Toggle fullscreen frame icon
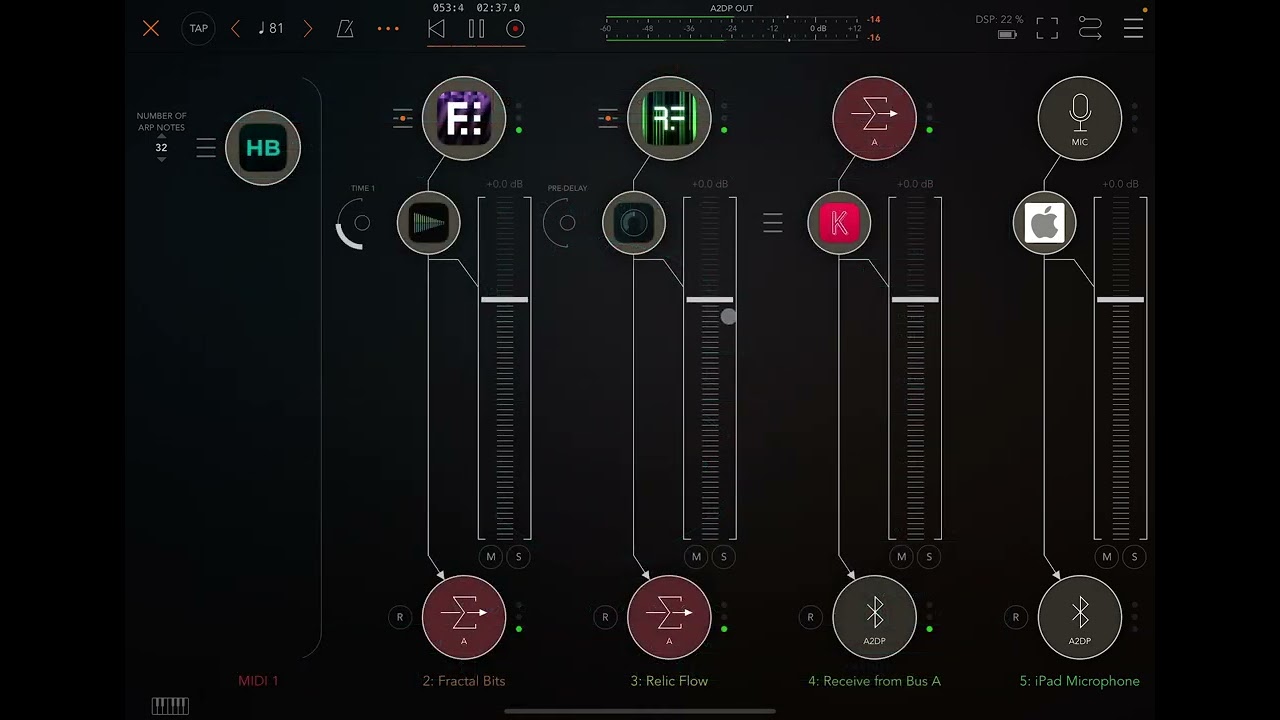The image size is (1280, 720). point(1047,28)
